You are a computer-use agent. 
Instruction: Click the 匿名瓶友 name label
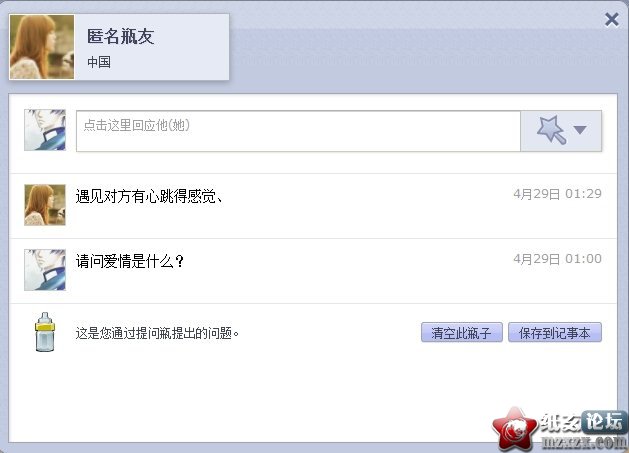point(121,37)
